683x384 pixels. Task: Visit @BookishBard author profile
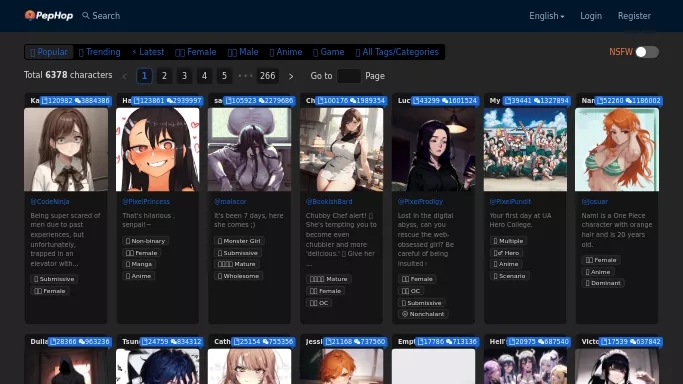(329, 202)
